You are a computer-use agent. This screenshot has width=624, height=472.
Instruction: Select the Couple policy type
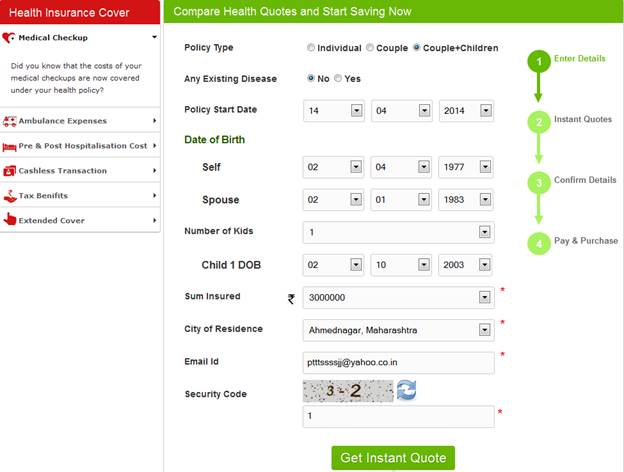coord(370,48)
